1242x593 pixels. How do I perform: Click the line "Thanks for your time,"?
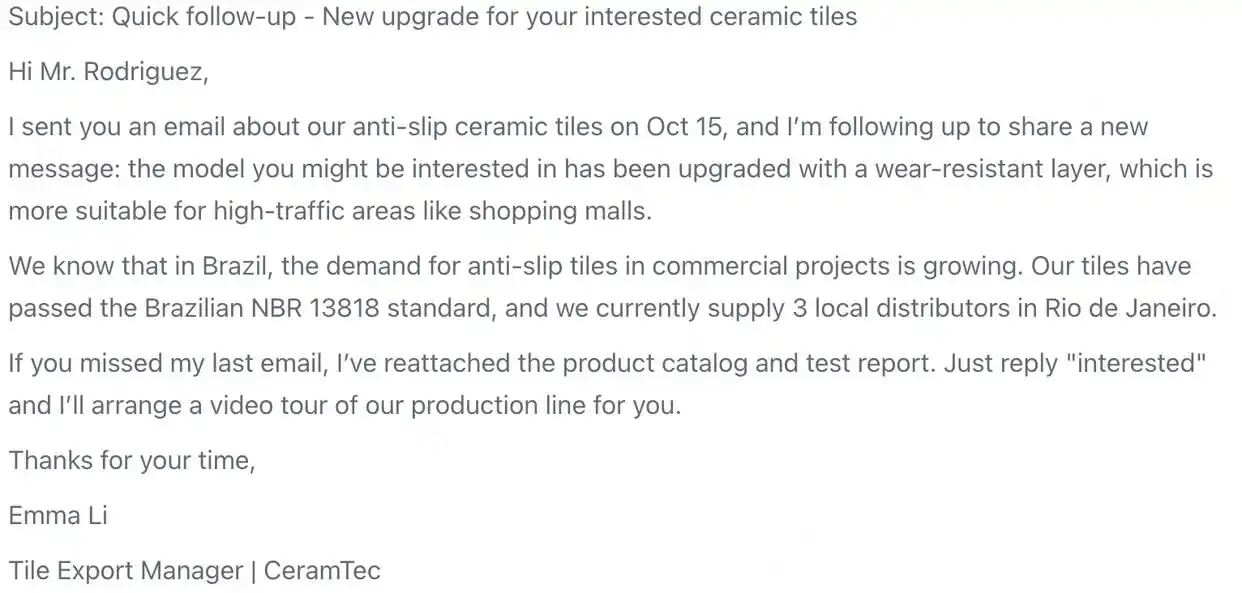[x=132, y=461]
